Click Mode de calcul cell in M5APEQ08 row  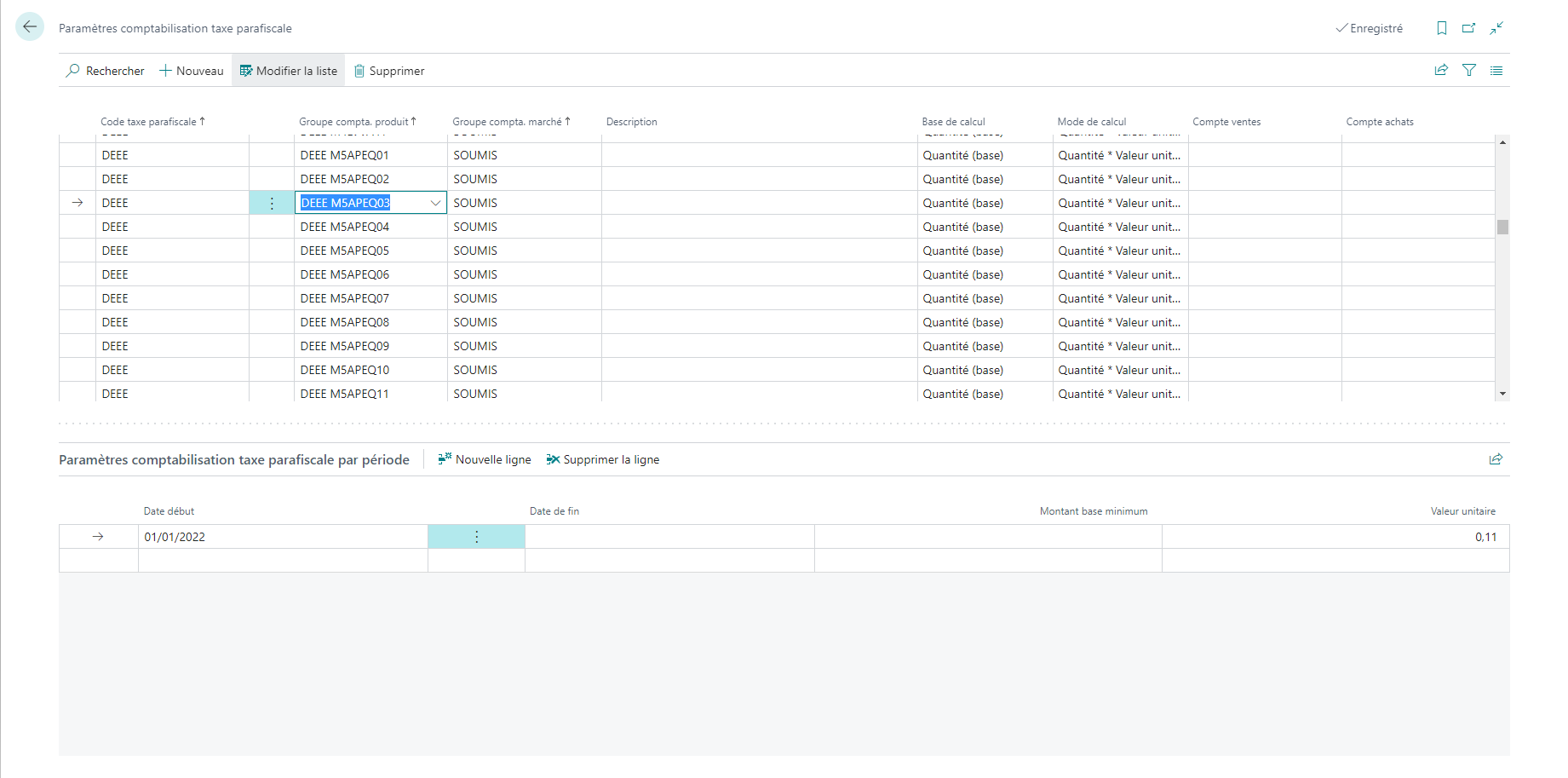[x=1120, y=322]
